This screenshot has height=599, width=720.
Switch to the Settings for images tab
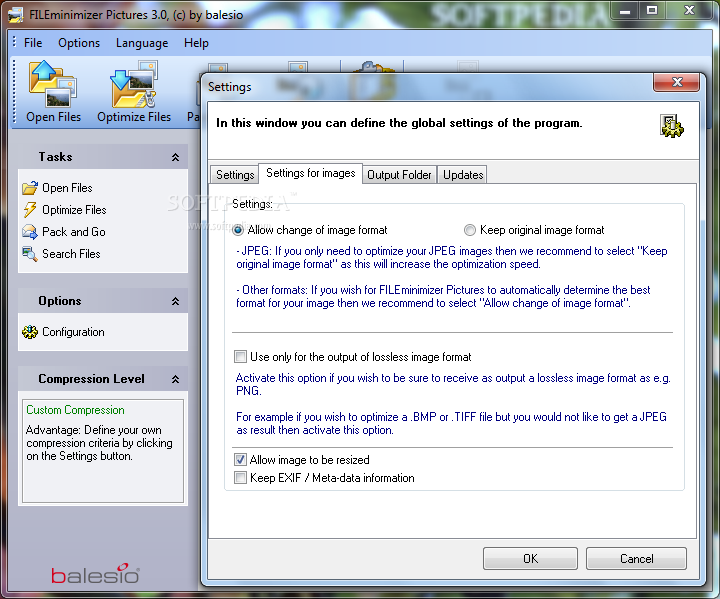[311, 173]
